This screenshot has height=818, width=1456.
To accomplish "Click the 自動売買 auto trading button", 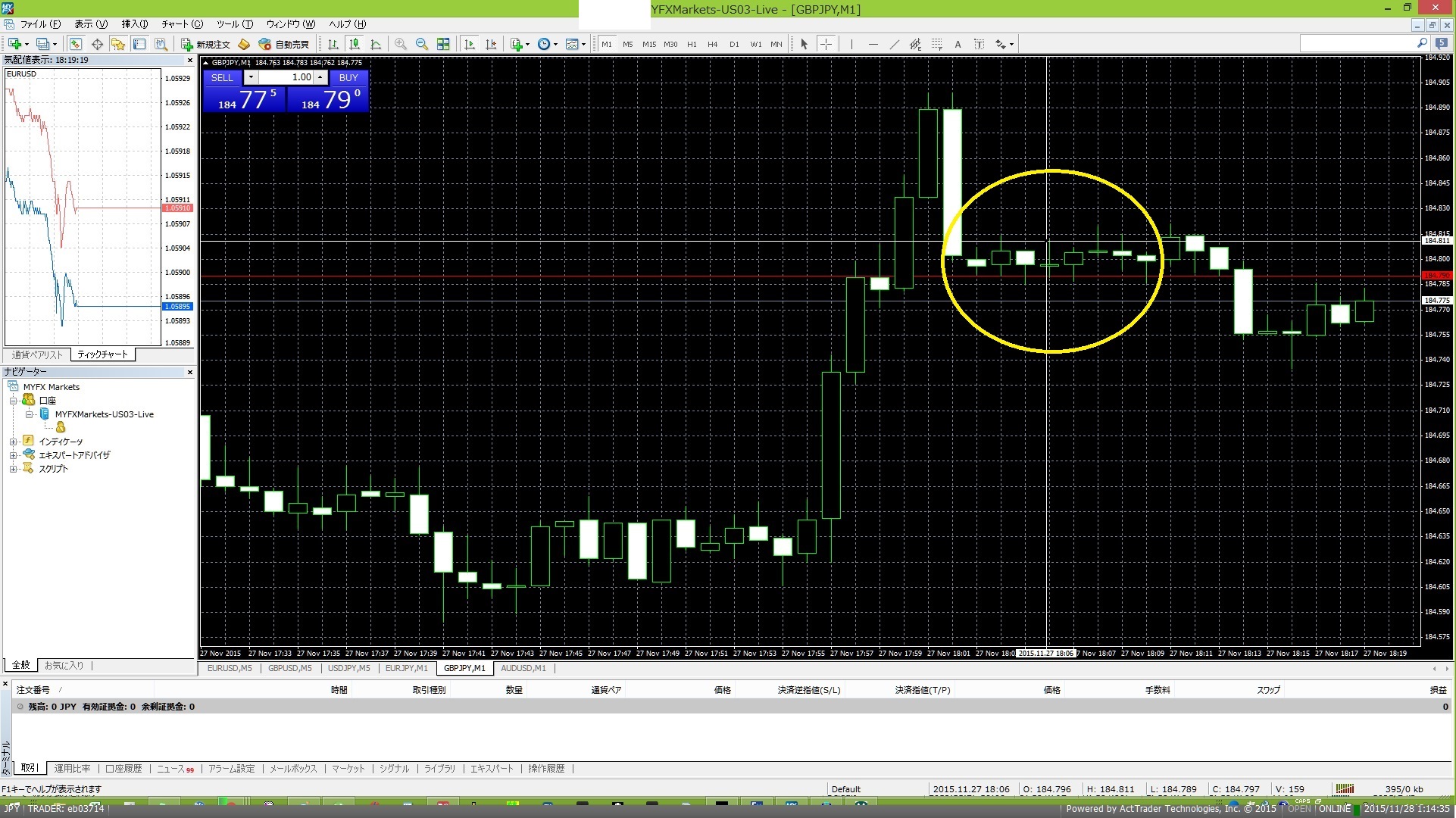I will click(x=284, y=44).
